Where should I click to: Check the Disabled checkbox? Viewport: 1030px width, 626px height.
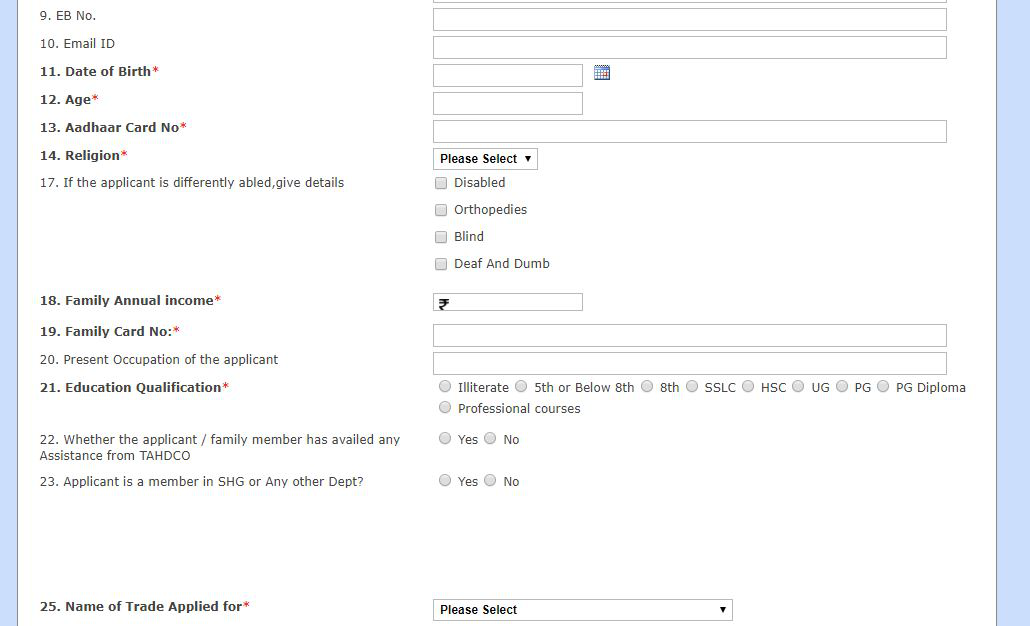click(x=441, y=183)
